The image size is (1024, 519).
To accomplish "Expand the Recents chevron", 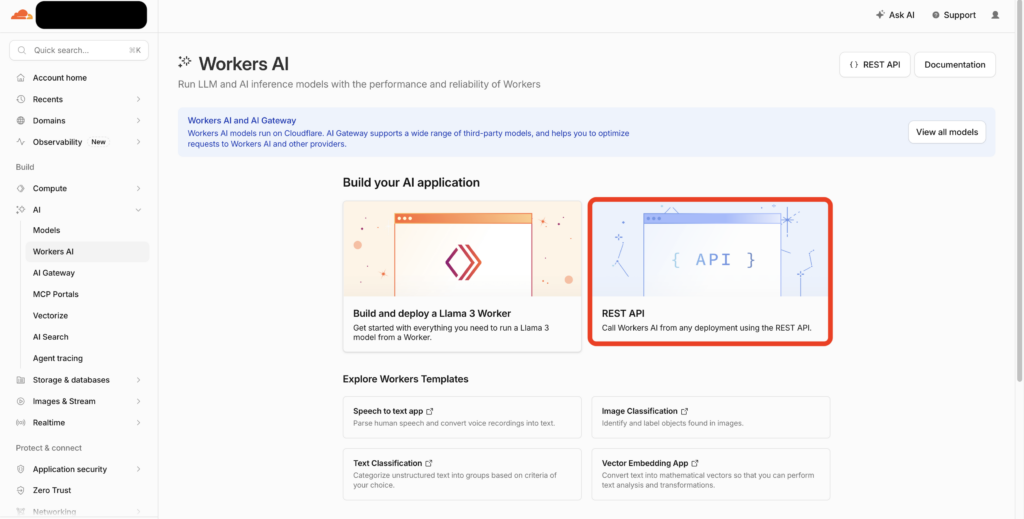I will (138, 99).
